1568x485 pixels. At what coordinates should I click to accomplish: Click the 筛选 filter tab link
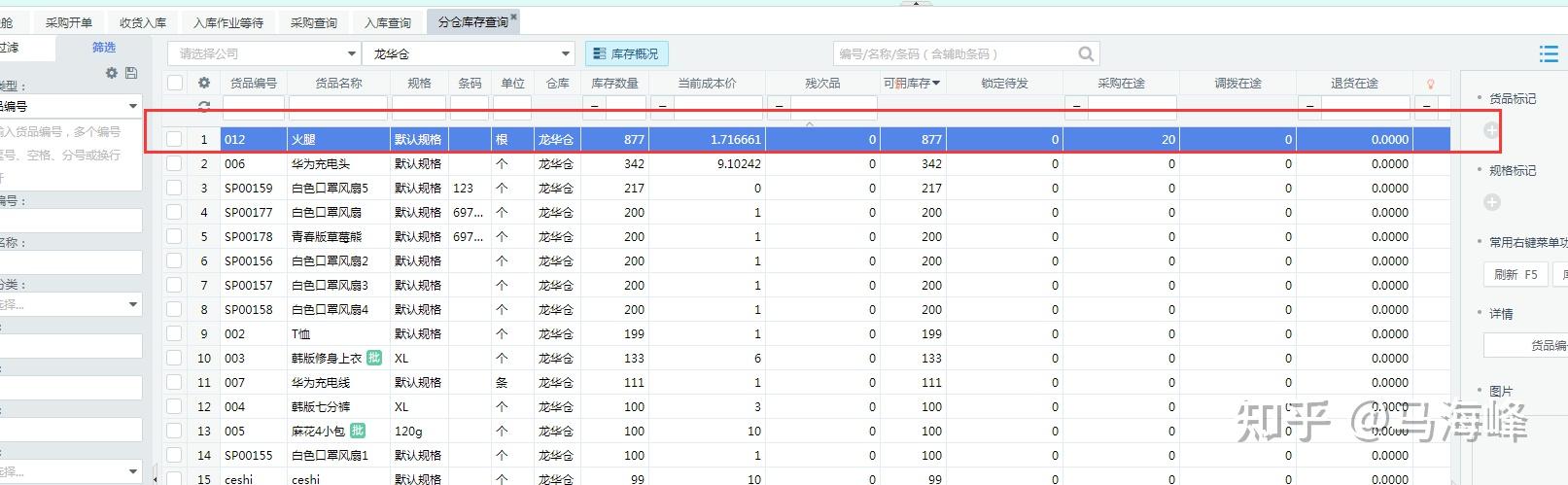coord(104,48)
